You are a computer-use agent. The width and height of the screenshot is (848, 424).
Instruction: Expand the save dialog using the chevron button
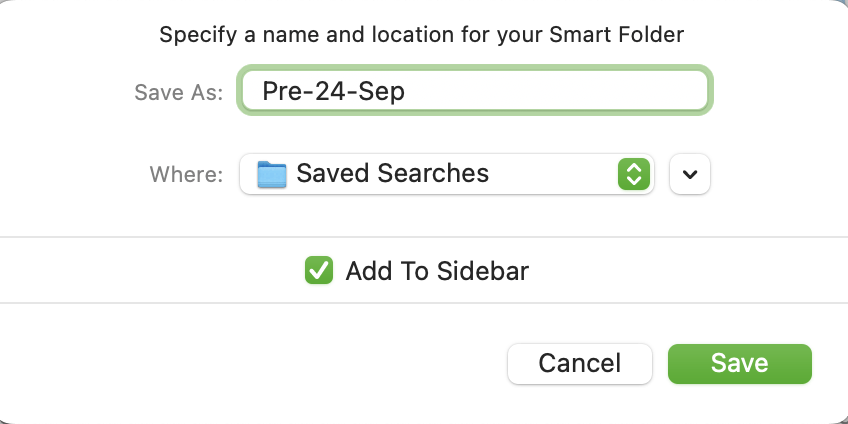(690, 174)
